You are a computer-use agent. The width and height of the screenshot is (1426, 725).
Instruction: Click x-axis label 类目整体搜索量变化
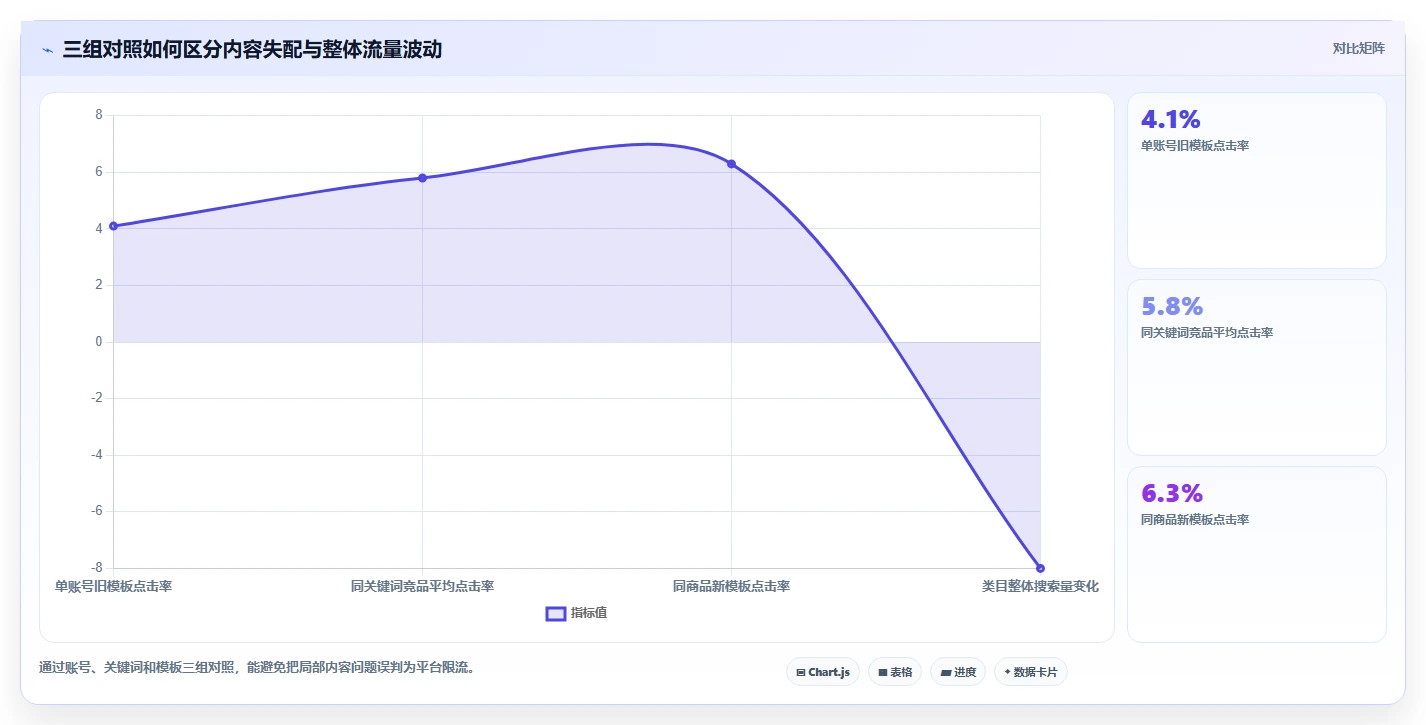(1040, 586)
